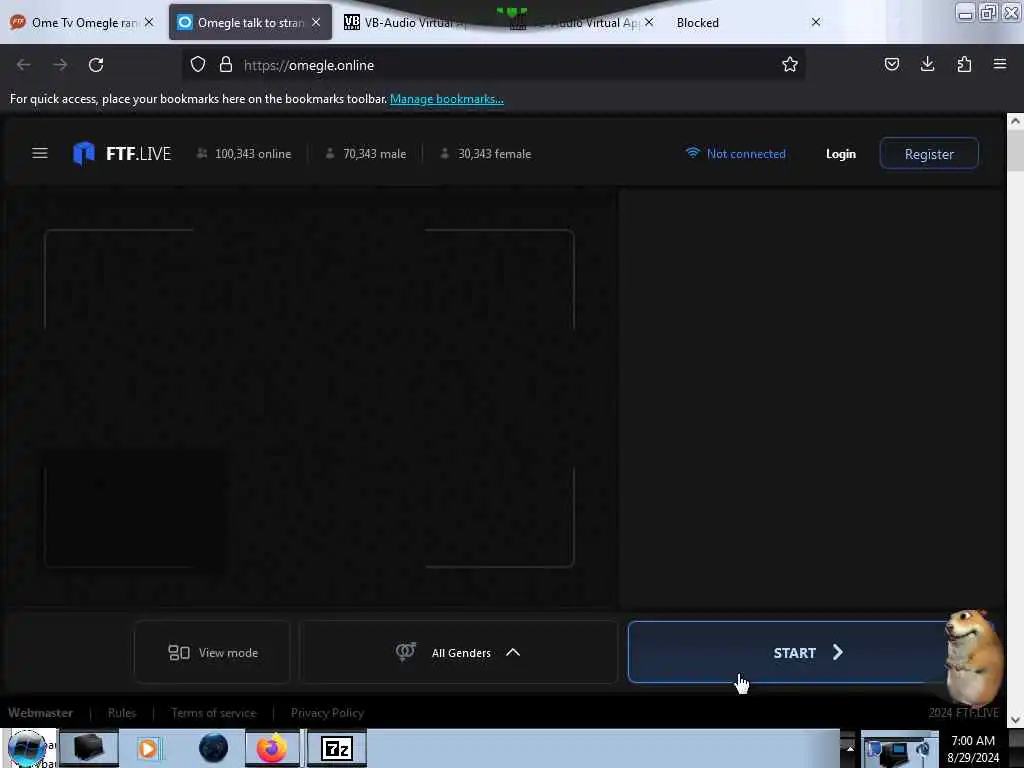Click the Manage bookmarks link
This screenshot has width=1024, height=768.
coord(447,99)
